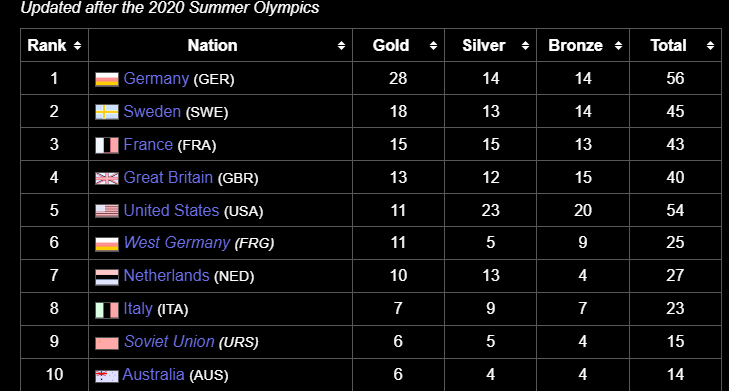Screen dimensions: 729x391
Task: Click the Sweden flag icon
Action: tap(107, 113)
